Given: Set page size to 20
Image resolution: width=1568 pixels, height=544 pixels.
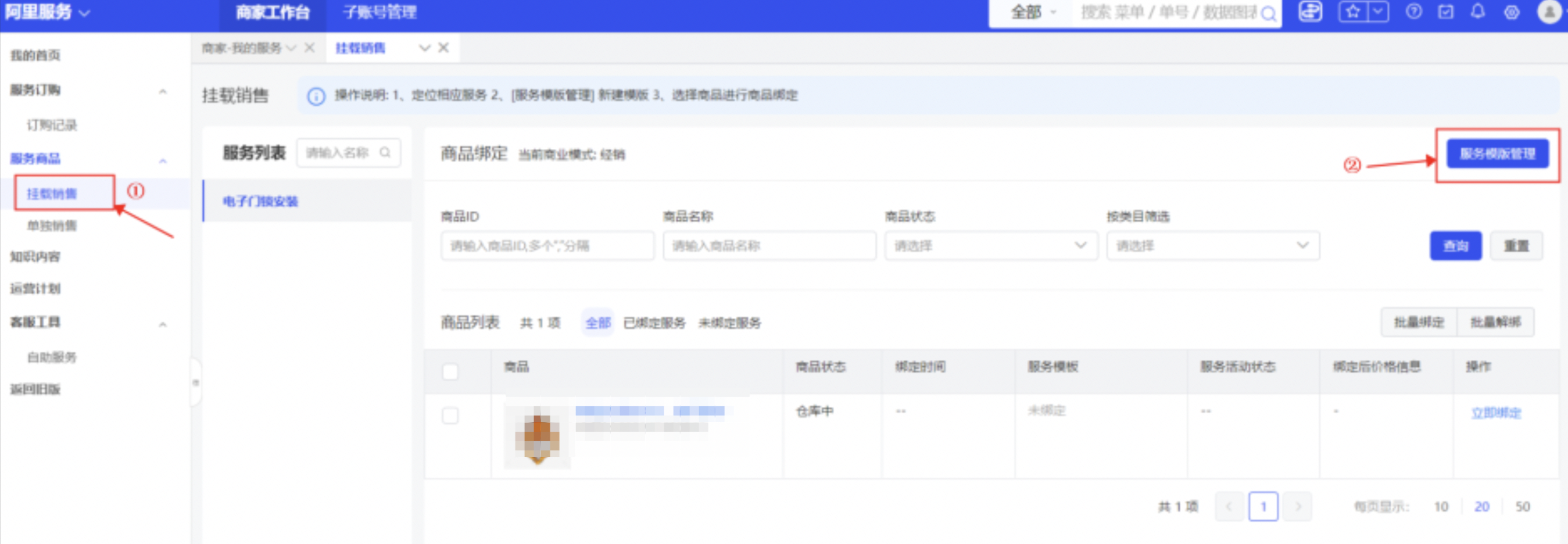Looking at the screenshot, I should [1481, 507].
